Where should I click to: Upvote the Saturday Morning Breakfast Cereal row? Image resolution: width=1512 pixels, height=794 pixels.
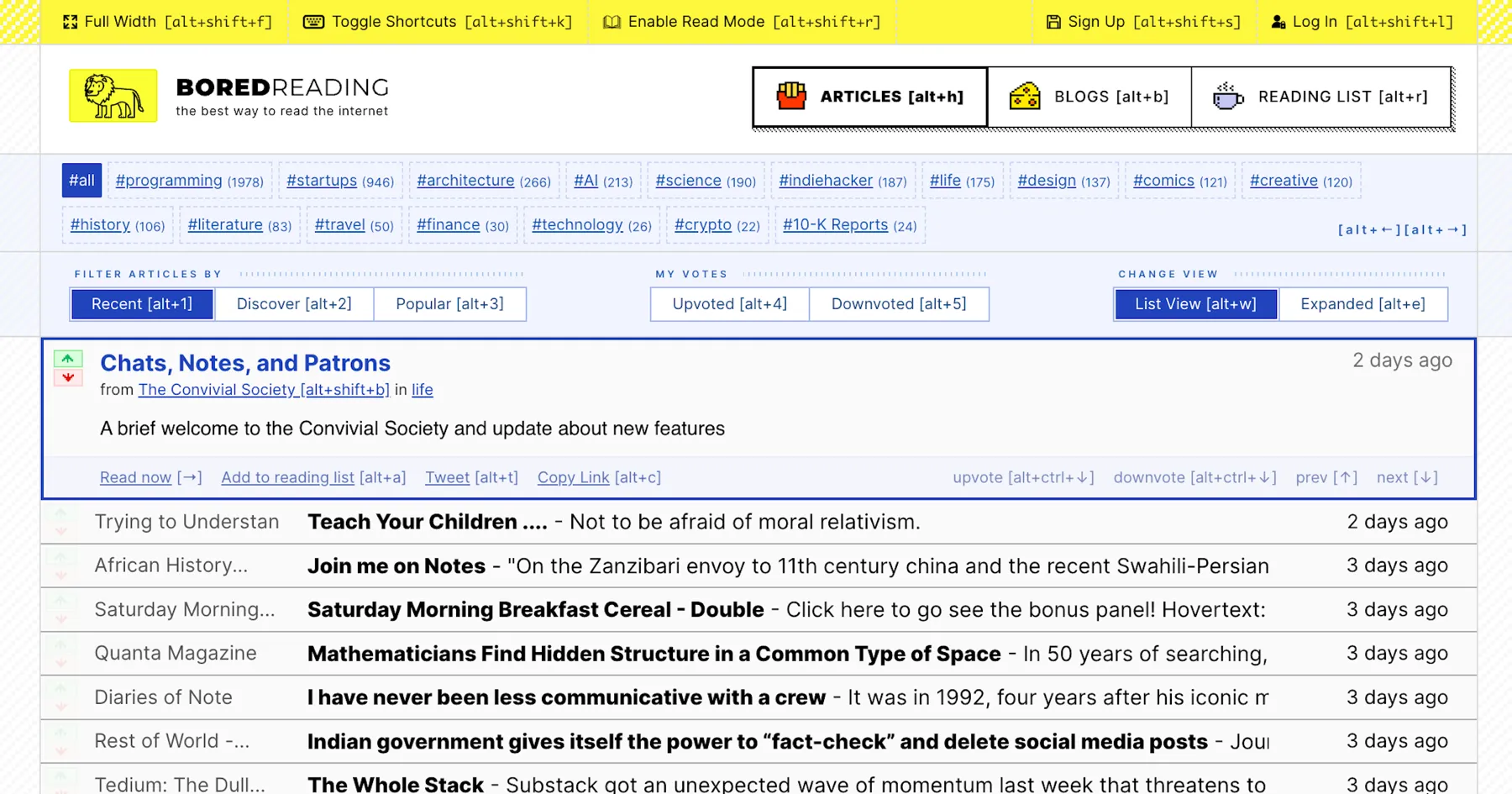coord(61,600)
